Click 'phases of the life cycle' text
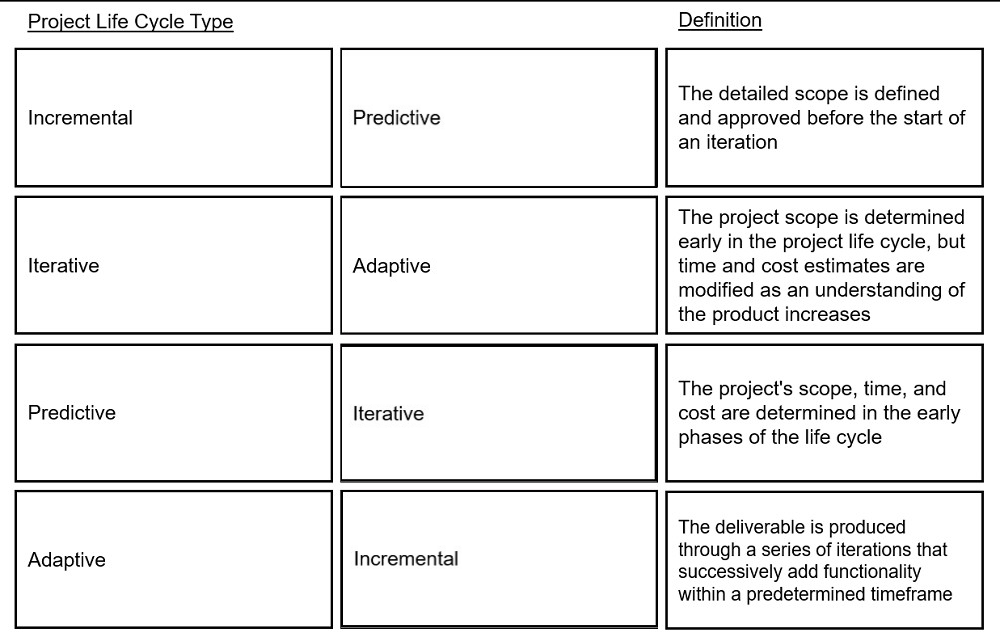Image resolution: width=1000 pixels, height=641 pixels. (x=780, y=437)
